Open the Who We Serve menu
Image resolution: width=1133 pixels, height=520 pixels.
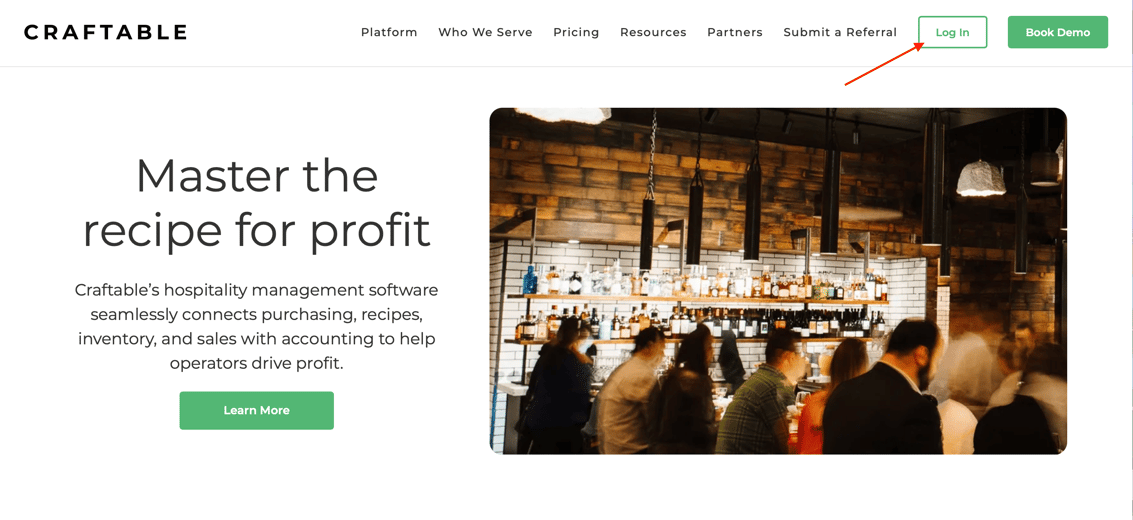pyautogui.click(x=485, y=32)
